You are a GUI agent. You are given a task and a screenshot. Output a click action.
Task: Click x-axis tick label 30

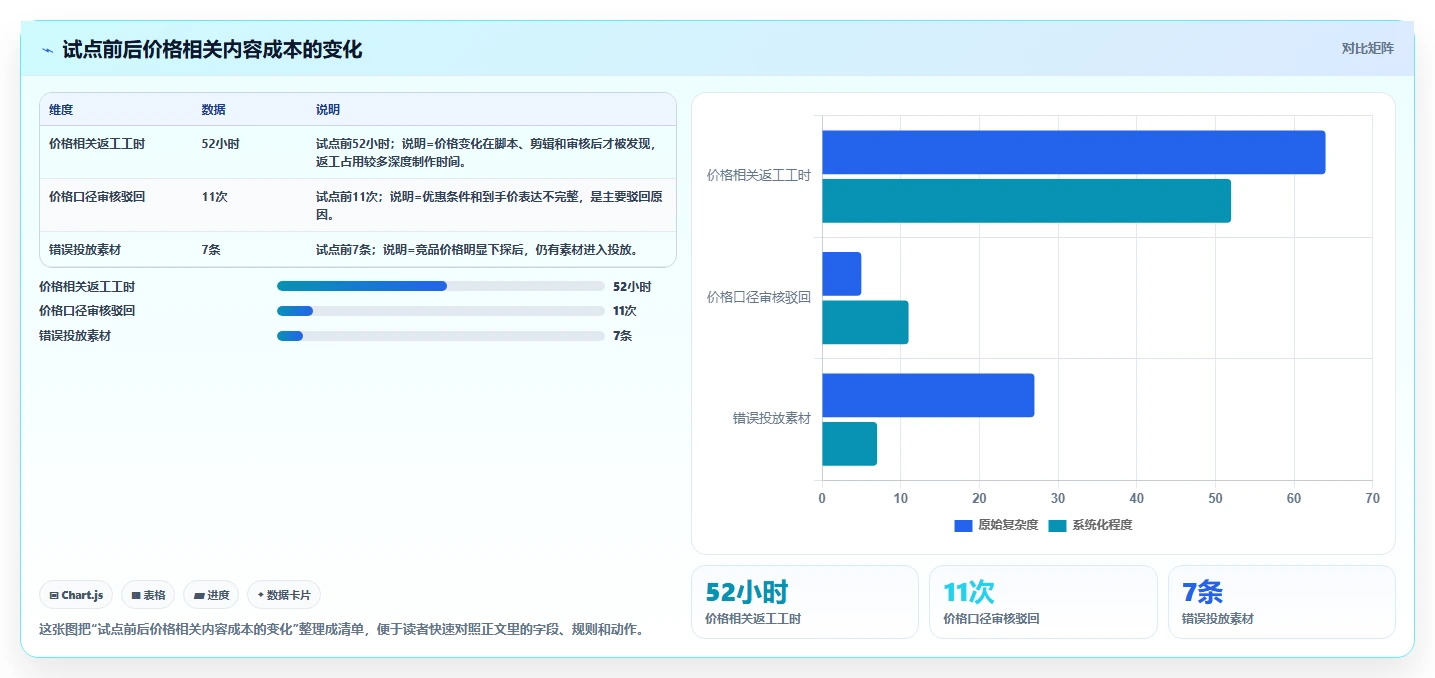point(1058,498)
